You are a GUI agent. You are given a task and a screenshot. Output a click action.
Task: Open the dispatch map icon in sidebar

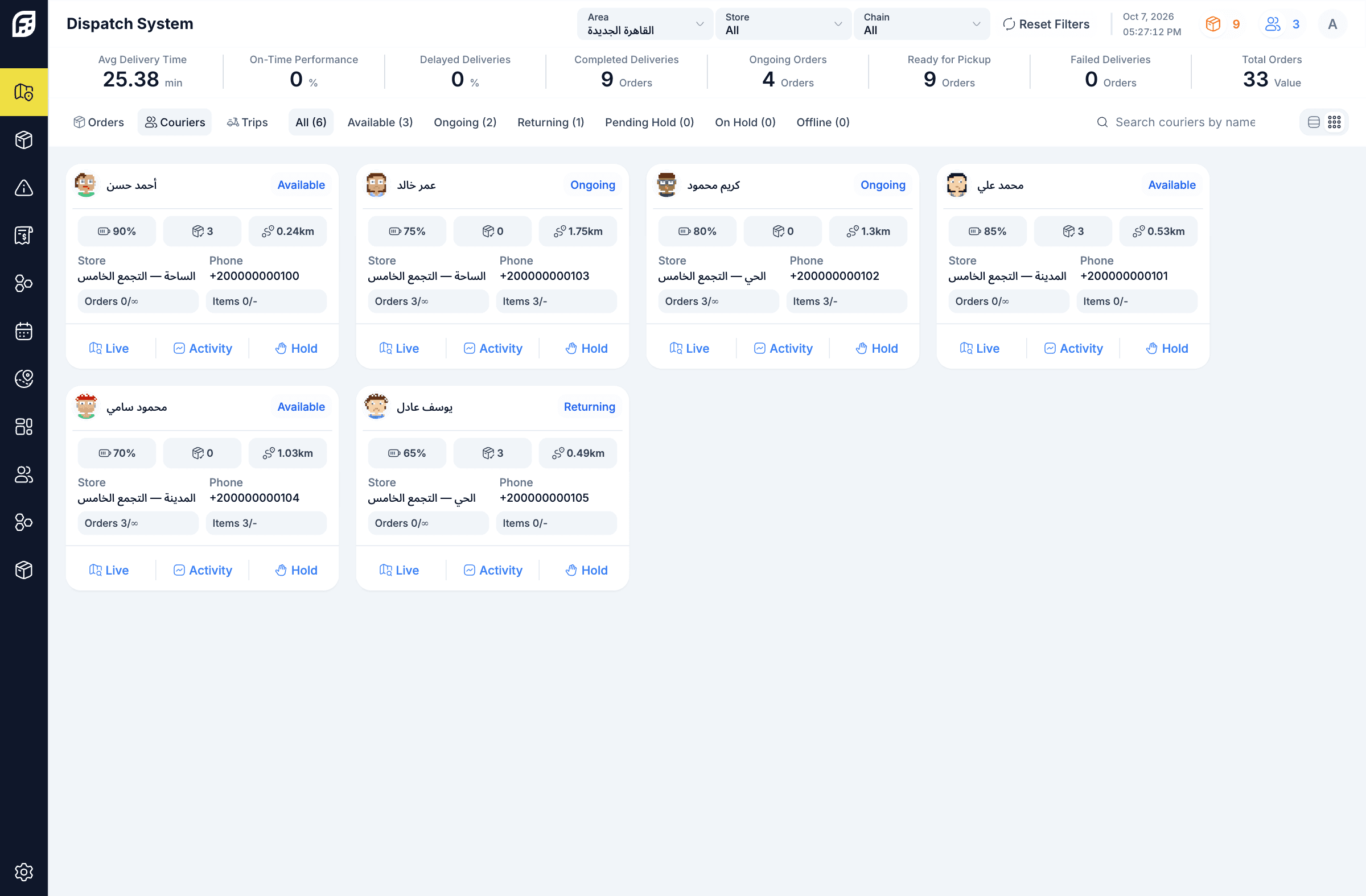tap(23, 92)
